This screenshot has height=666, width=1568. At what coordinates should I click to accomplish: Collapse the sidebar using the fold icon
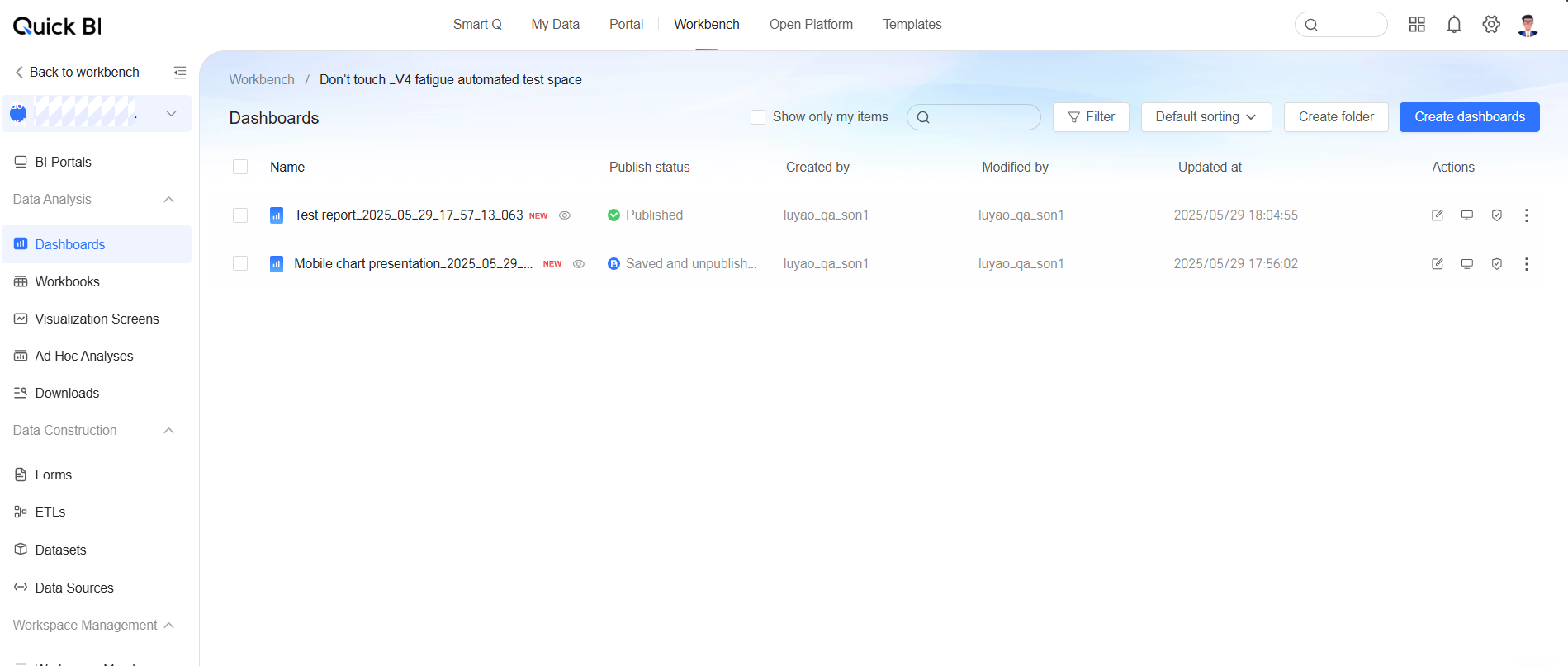(180, 73)
